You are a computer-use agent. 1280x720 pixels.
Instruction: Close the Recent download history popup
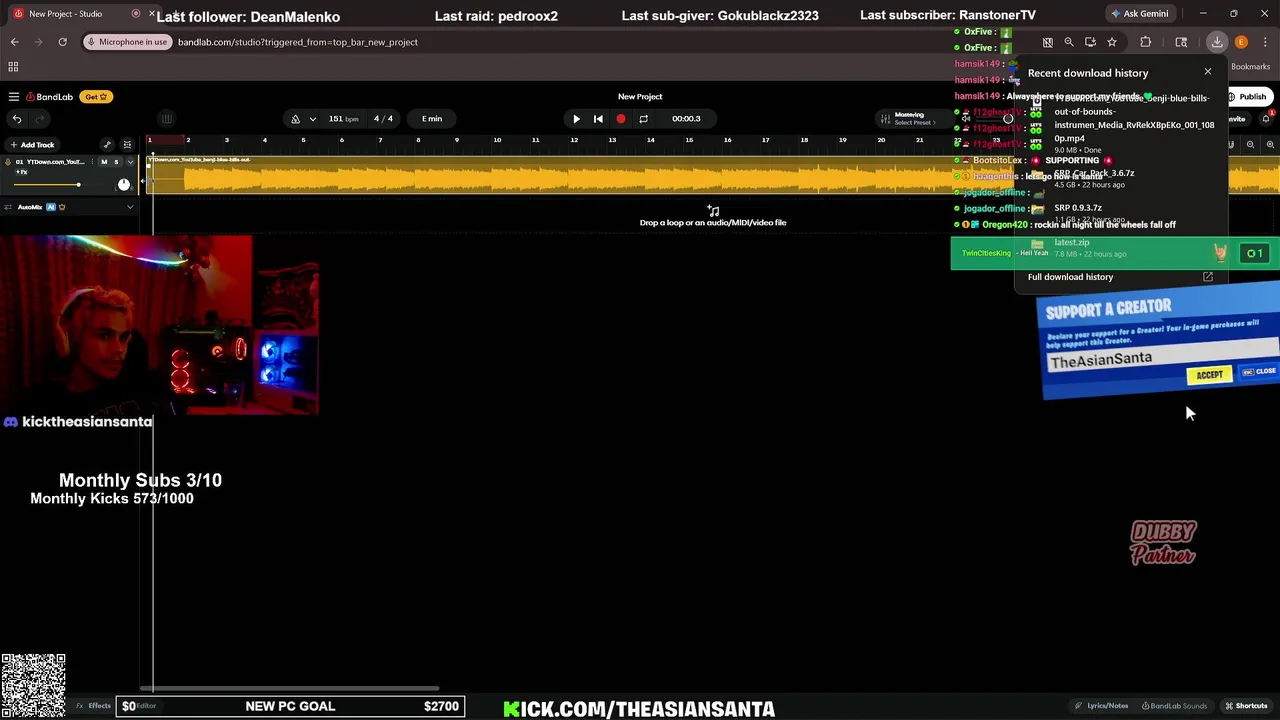tap(1207, 72)
